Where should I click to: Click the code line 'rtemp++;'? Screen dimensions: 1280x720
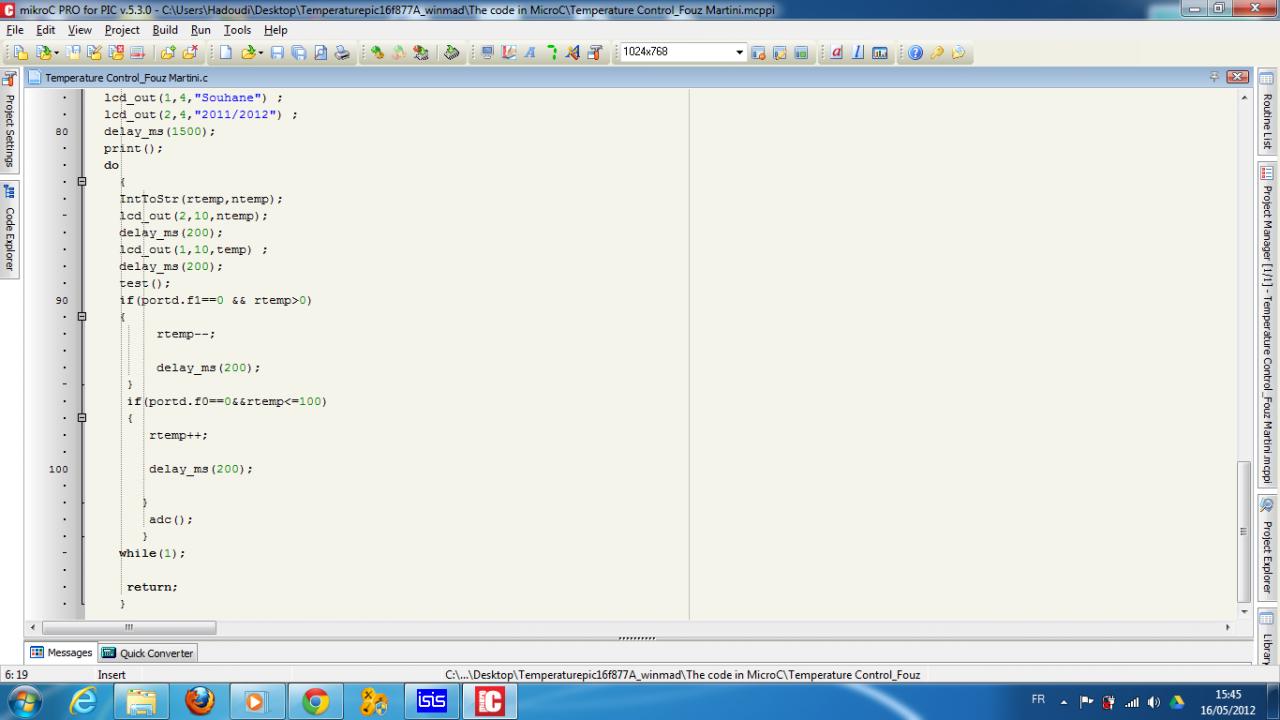pos(179,435)
